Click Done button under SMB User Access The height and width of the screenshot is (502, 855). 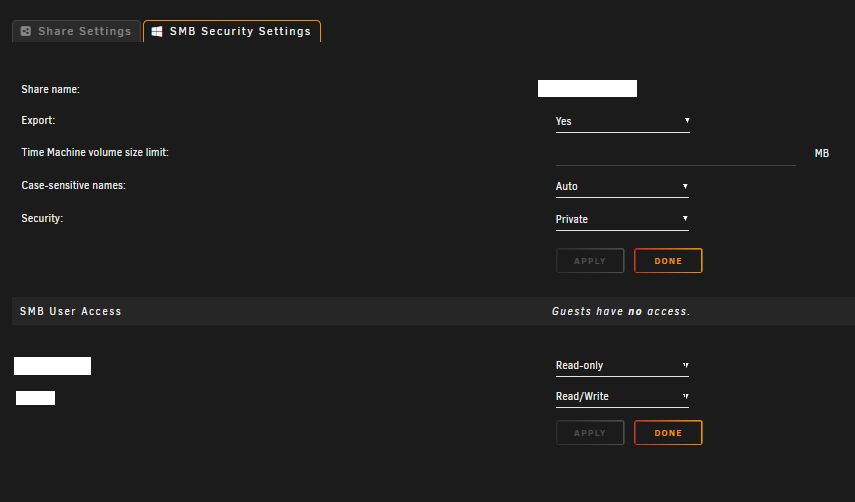pos(668,433)
